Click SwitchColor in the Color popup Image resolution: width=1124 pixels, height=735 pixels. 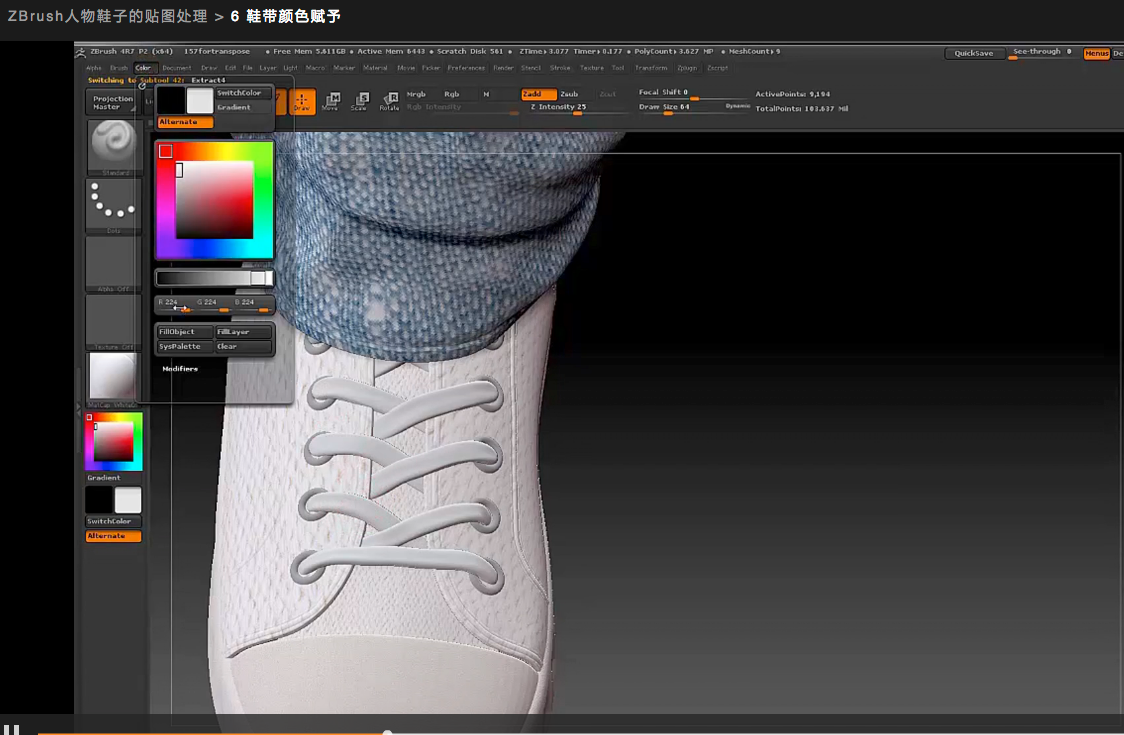click(244, 93)
